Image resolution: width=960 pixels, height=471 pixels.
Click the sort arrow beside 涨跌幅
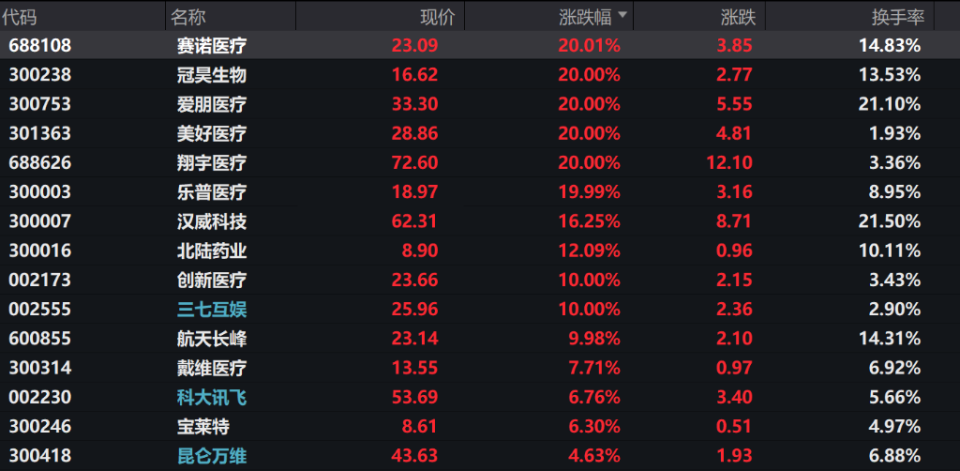pos(623,16)
